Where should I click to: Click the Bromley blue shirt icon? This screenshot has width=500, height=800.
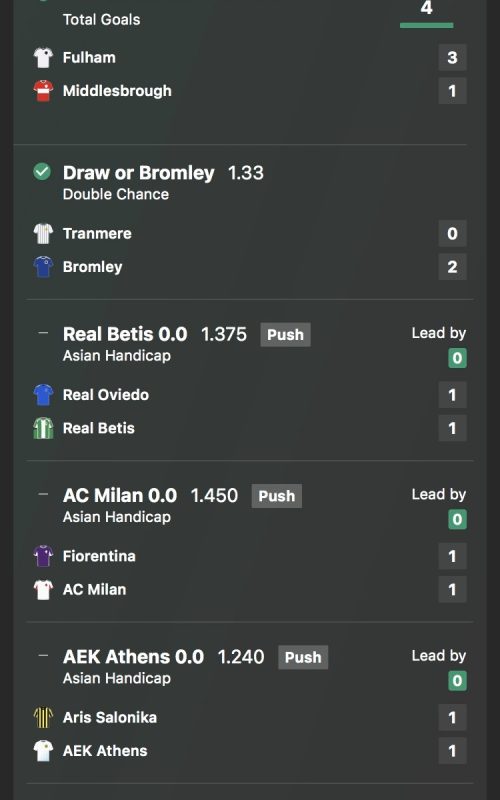point(43,267)
